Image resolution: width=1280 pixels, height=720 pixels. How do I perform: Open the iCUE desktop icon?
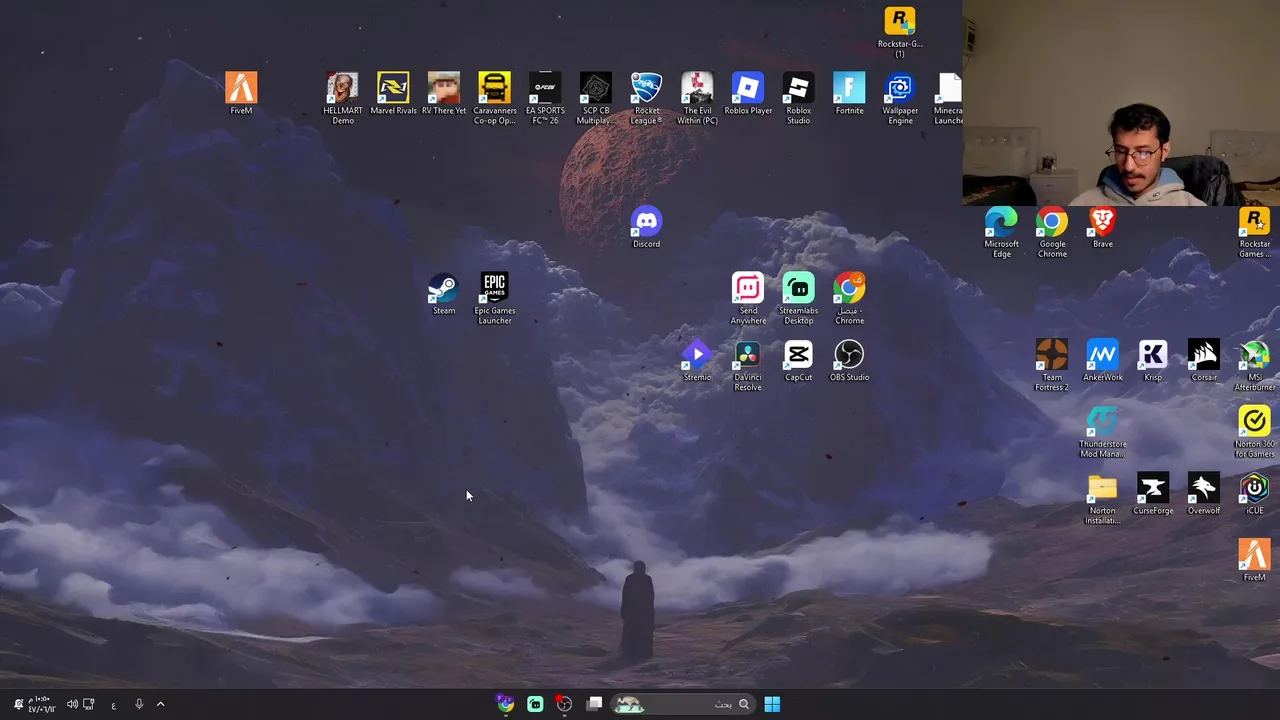pyautogui.click(x=1254, y=493)
